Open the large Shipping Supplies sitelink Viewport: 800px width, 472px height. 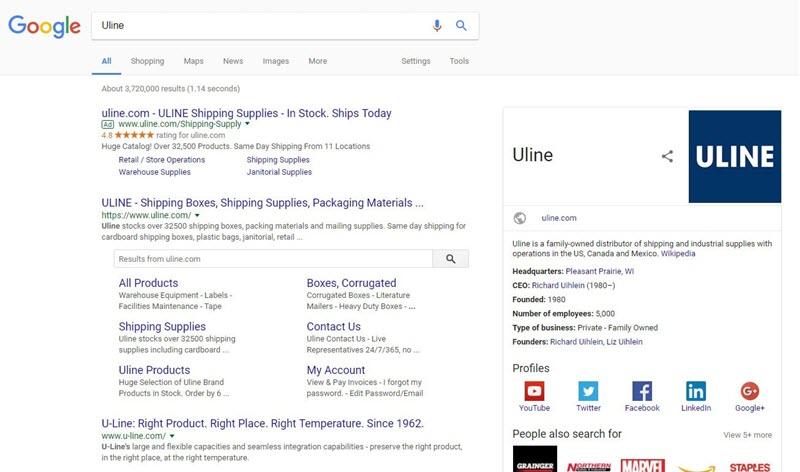162,327
